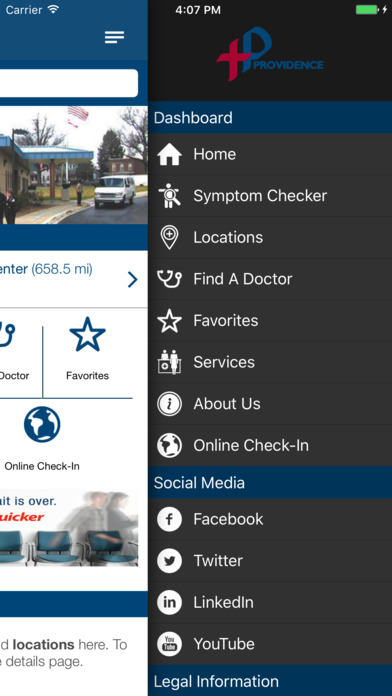This screenshot has height=696, width=392.
Task: Tap the 4:07 PM clock in status bar
Action: 198,10
